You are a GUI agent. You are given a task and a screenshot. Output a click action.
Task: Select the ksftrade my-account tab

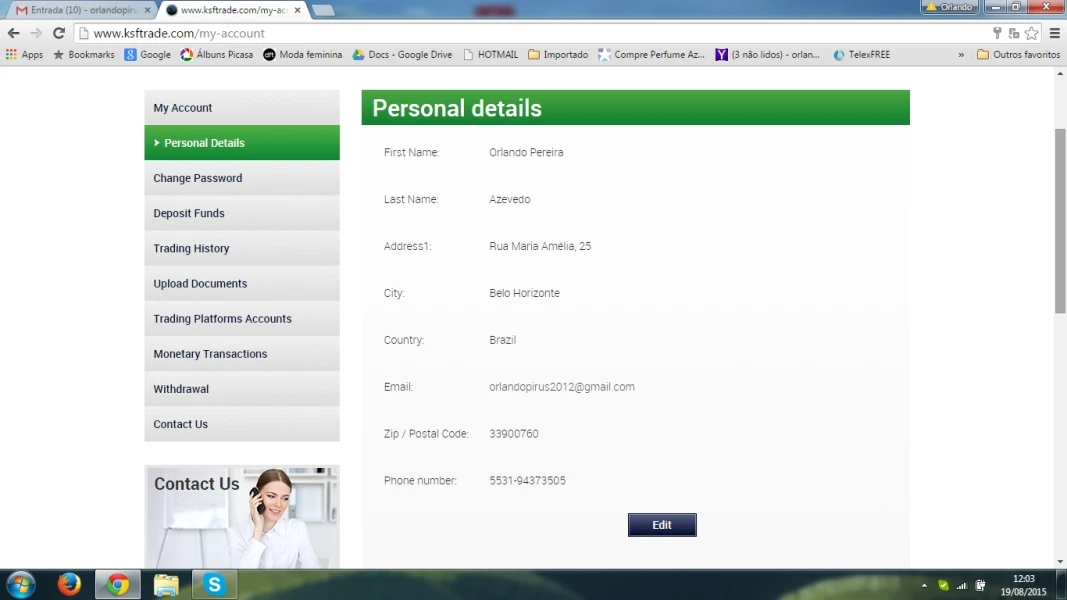pos(233,10)
